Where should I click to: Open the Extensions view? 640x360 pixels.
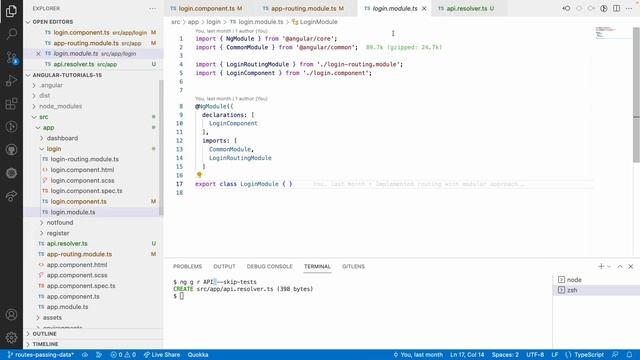click(11, 104)
